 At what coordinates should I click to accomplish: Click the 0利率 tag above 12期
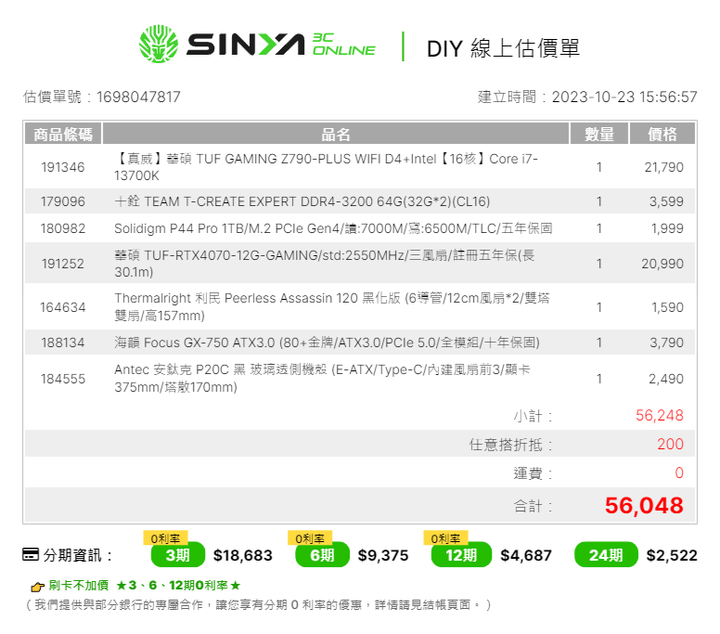coord(445,538)
